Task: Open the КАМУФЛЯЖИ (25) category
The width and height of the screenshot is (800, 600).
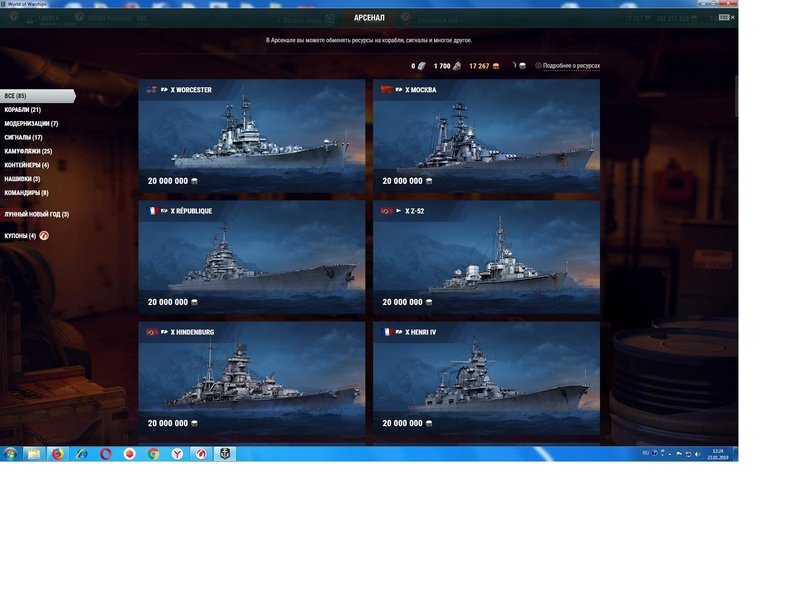Action: tap(28, 151)
